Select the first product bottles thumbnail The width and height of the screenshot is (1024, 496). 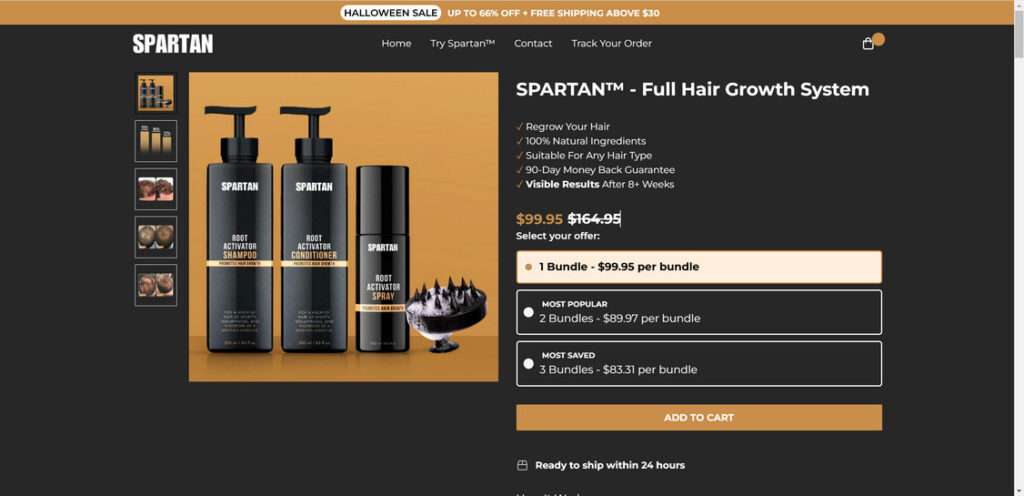[x=155, y=93]
